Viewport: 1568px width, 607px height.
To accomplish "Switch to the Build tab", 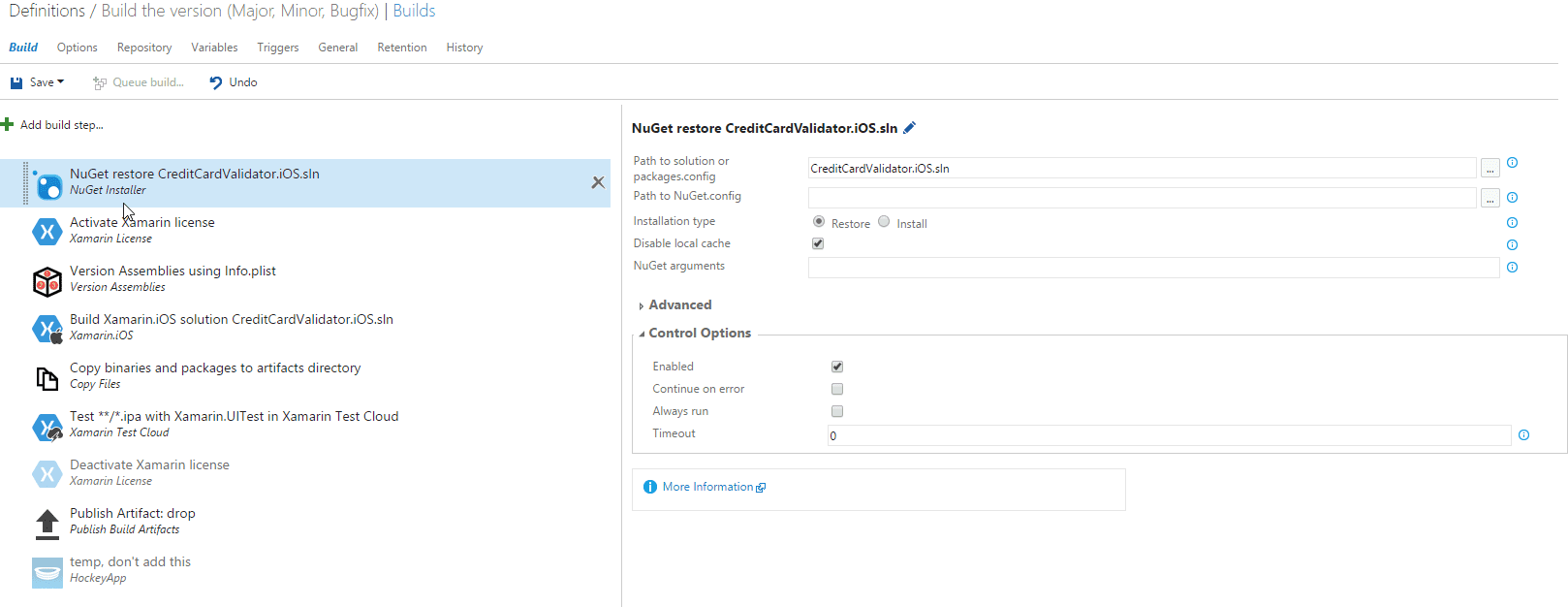I will [x=23, y=48].
